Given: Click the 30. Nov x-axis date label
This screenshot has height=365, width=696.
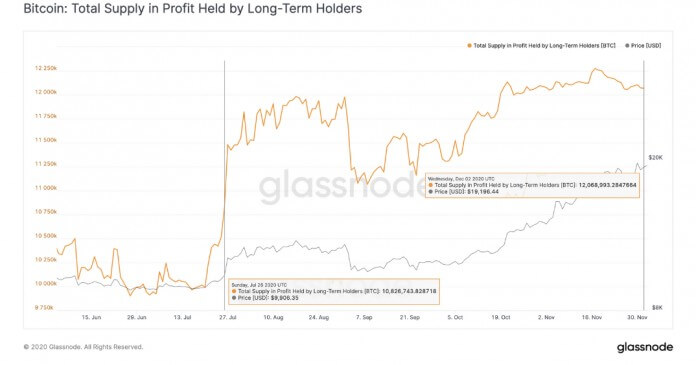Looking at the screenshot, I should 637,317.
